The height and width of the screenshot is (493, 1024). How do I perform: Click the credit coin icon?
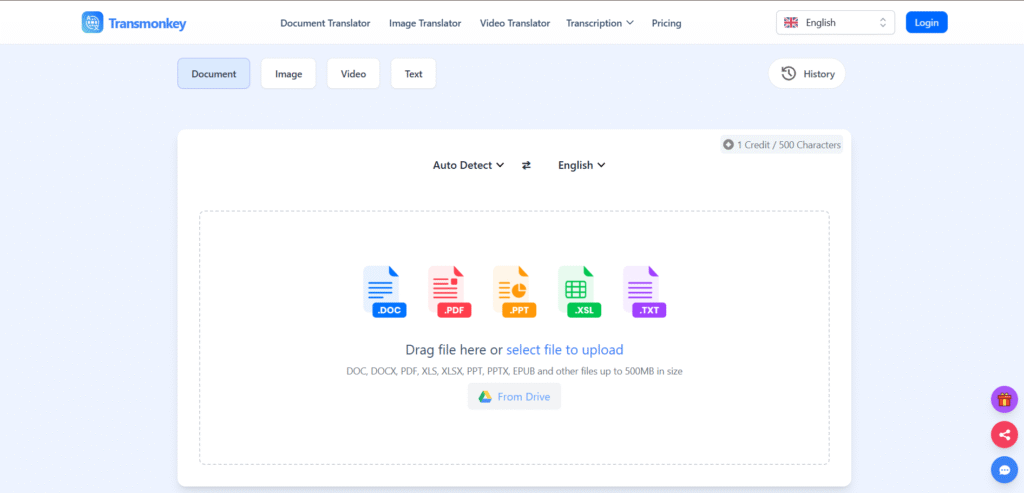tap(728, 145)
